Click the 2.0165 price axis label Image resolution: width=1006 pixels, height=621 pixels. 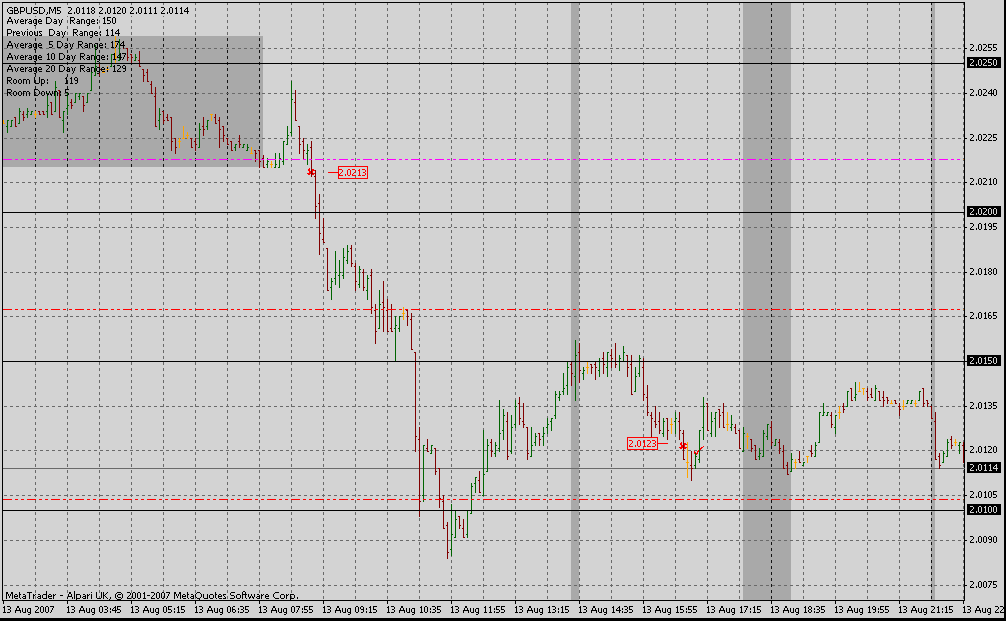(984, 316)
